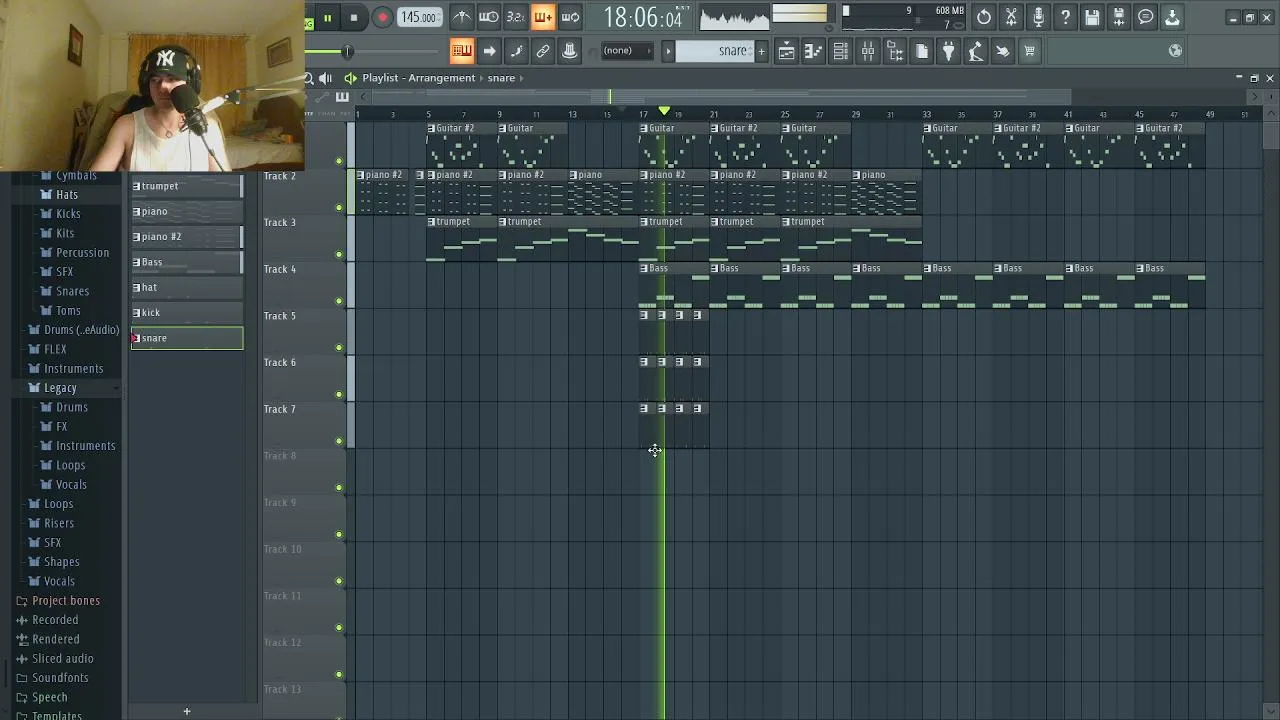Open the project file page icon

point(922,51)
